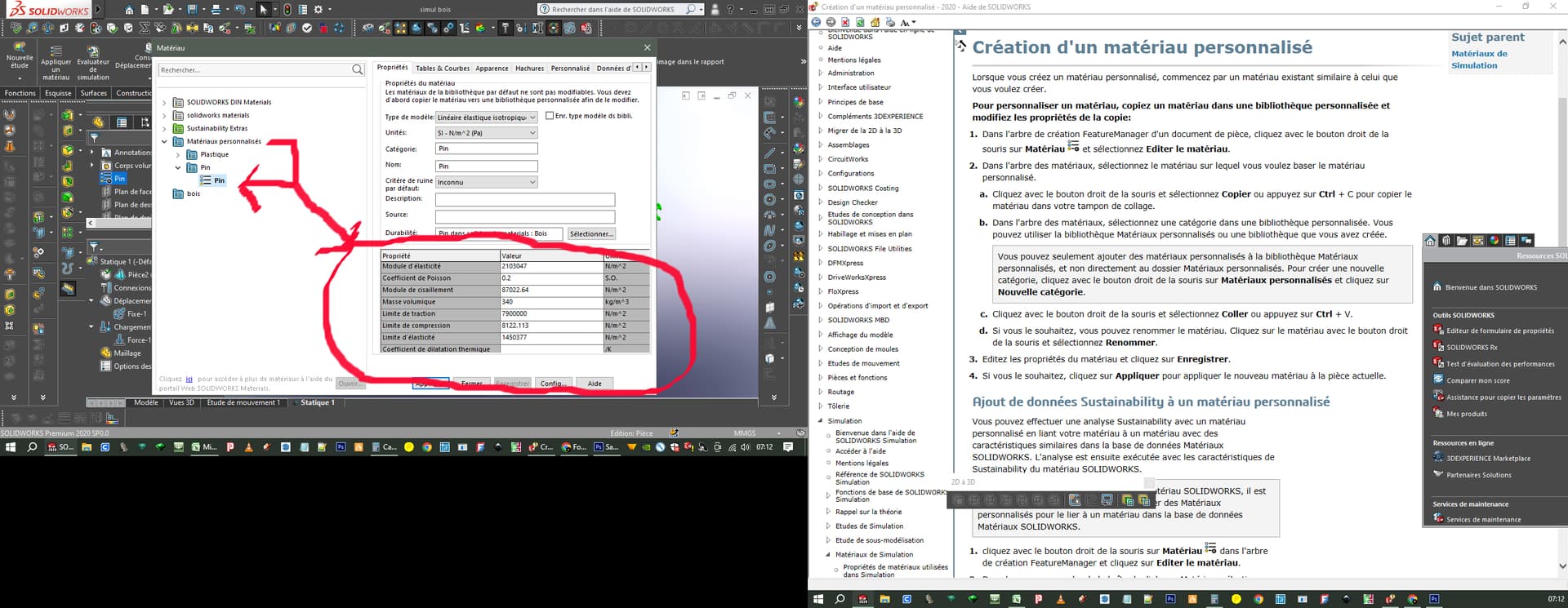Viewport: 1568px width, 608px height.
Task: Click help icon in SOLIDWORKS title bar
Action: click(730, 10)
